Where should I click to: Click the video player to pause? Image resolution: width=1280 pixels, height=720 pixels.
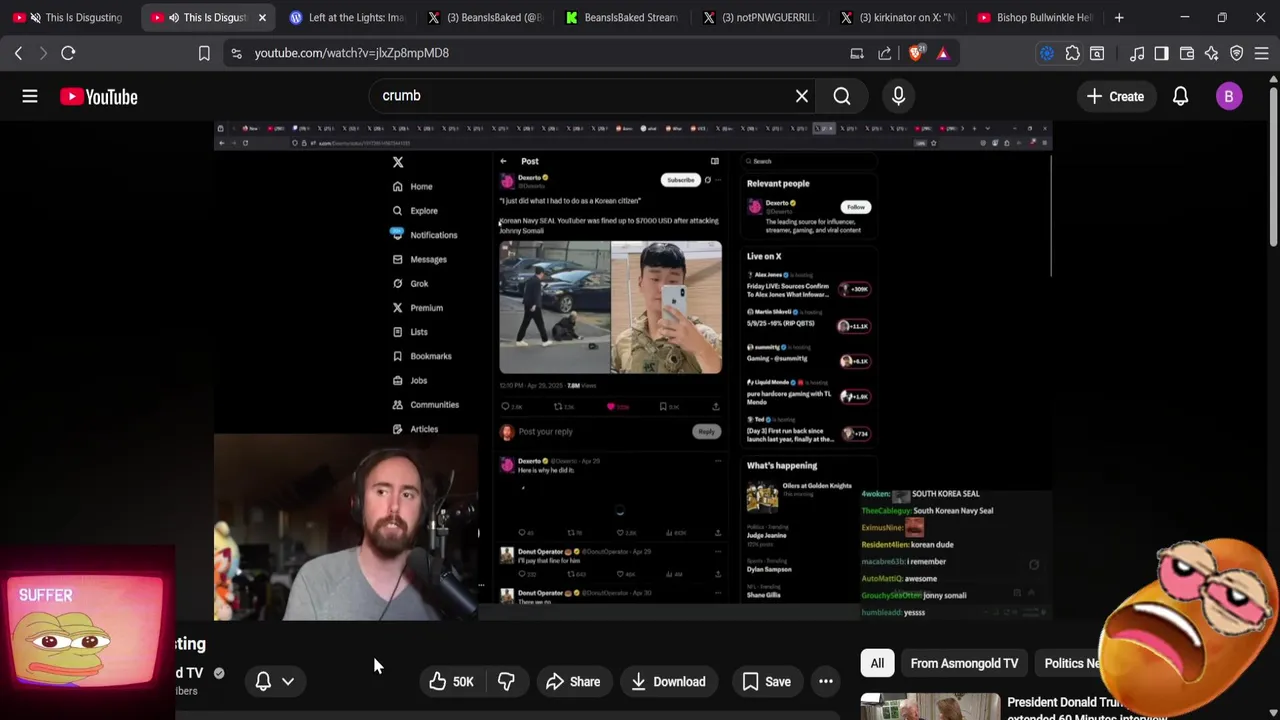click(632, 370)
